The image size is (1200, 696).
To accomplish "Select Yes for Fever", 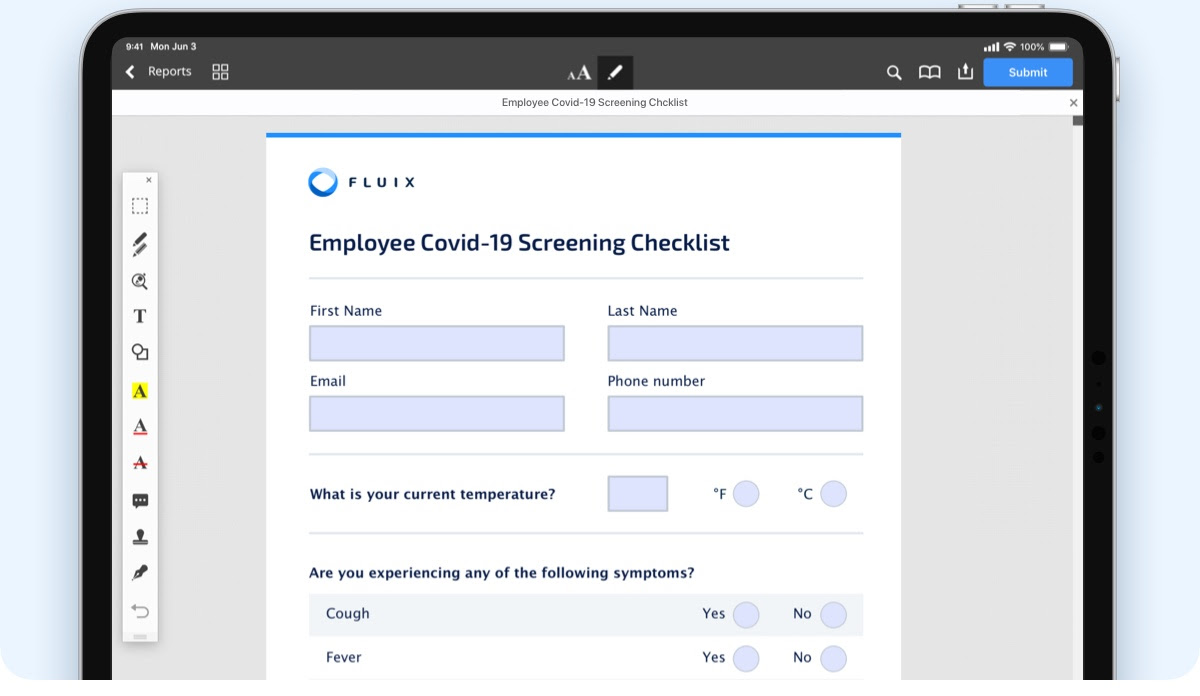I will tap(746, 658).
